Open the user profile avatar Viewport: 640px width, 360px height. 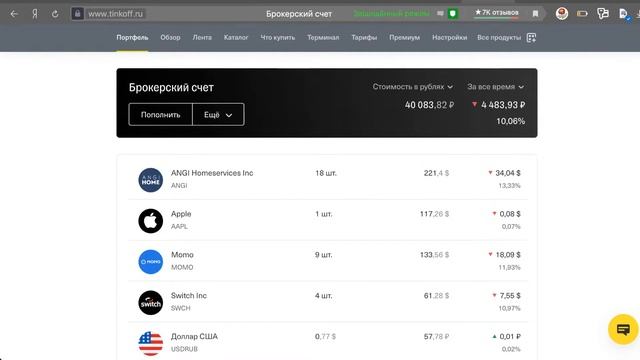tap(562, 13)
